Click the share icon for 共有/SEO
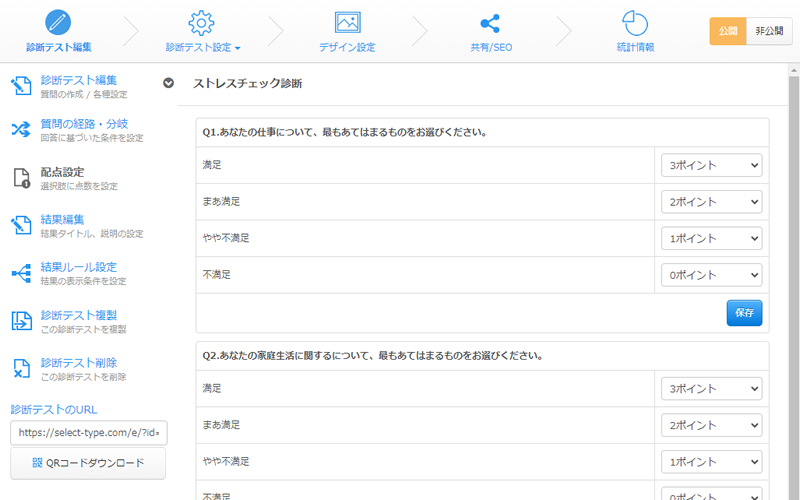 click(490, 22)
